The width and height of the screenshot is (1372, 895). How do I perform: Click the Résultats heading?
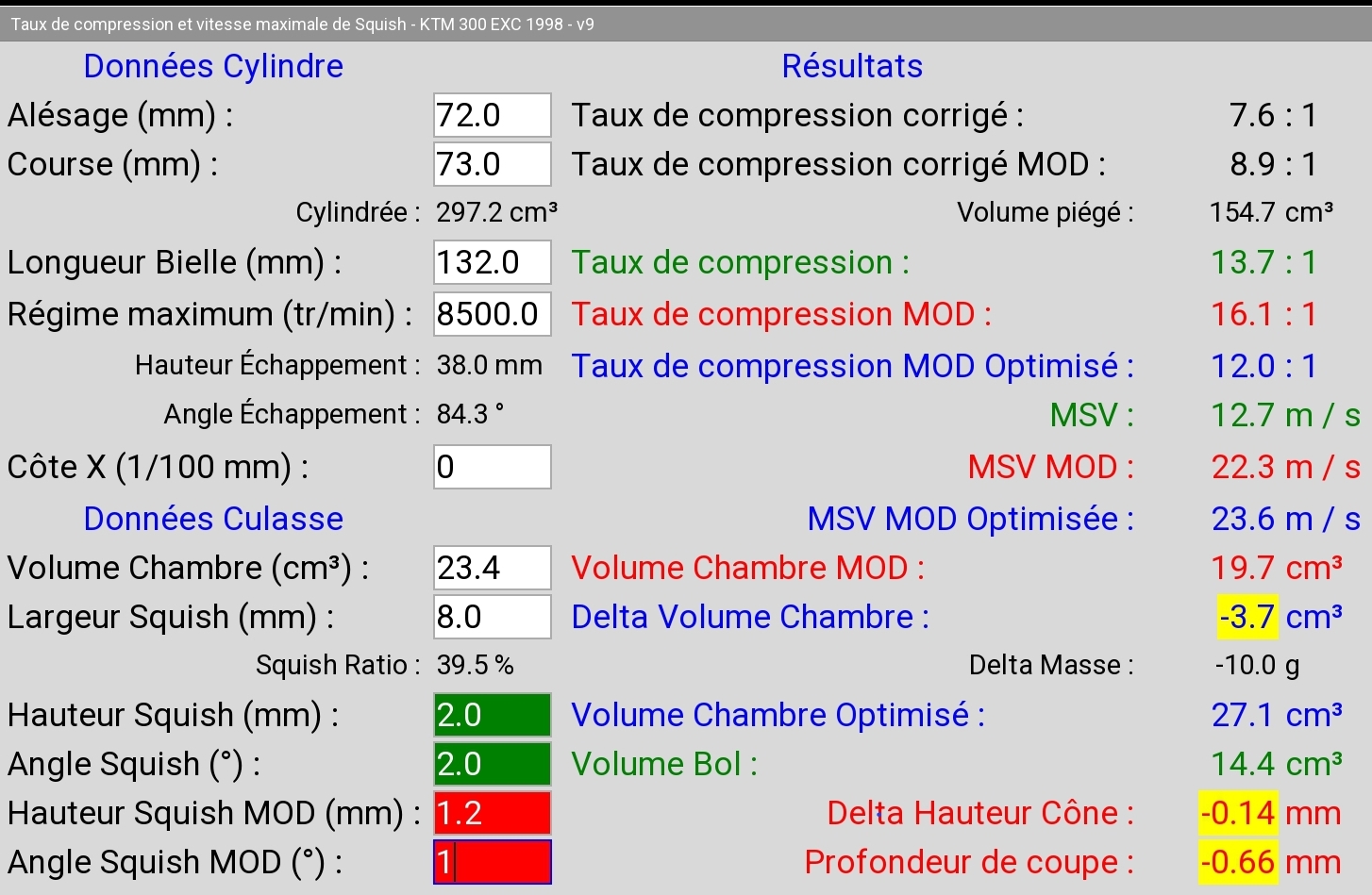(852, 66)
